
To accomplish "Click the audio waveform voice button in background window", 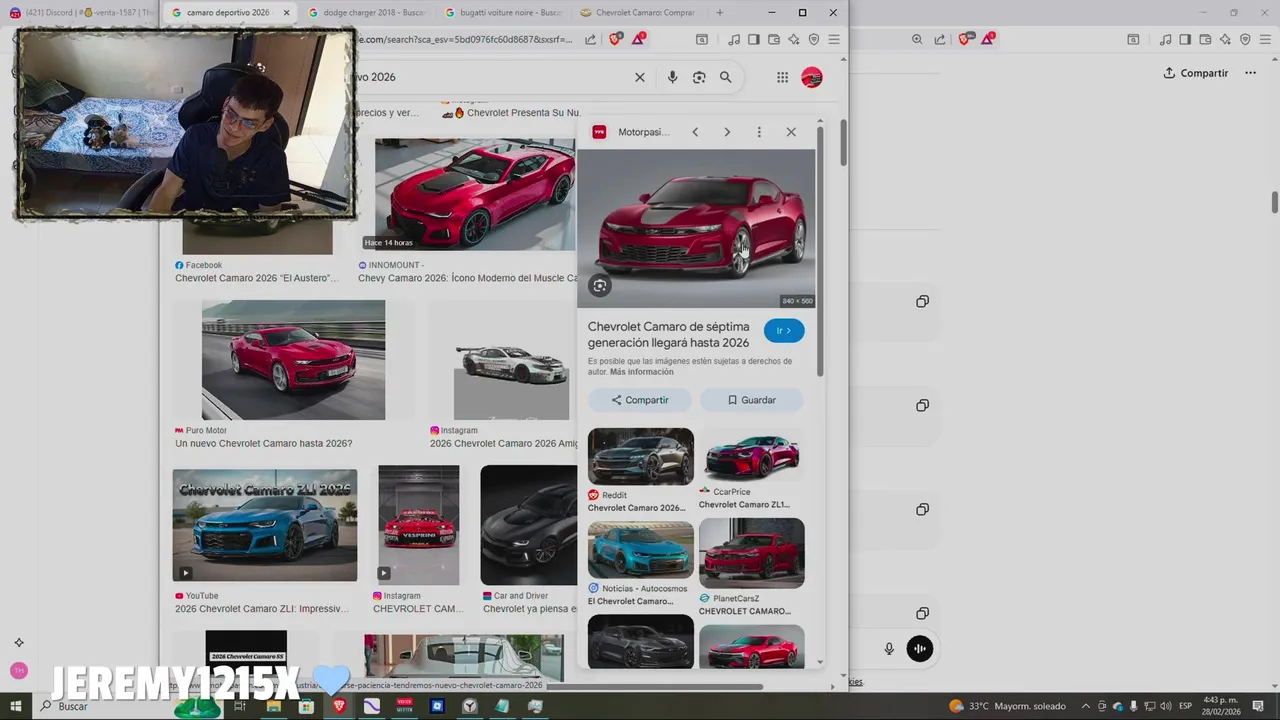I will click(919, 648).
